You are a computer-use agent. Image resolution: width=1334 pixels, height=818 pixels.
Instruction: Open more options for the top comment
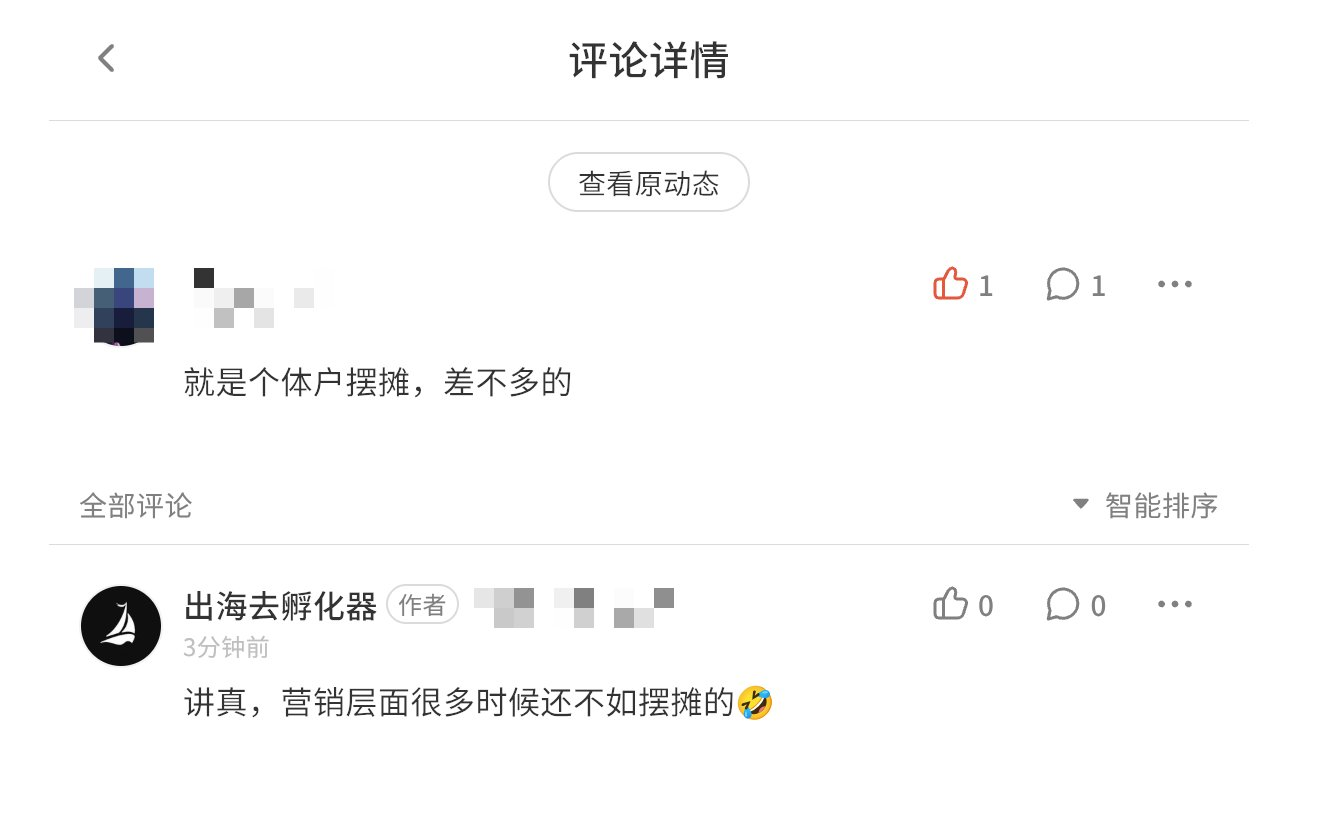(1175, 285)
